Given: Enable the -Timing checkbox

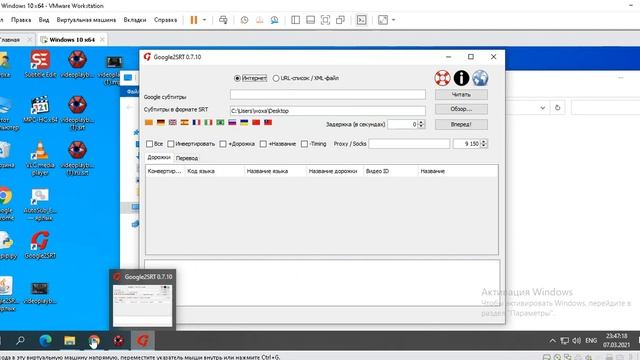Looking at the screenshot, I should (304, 144).
